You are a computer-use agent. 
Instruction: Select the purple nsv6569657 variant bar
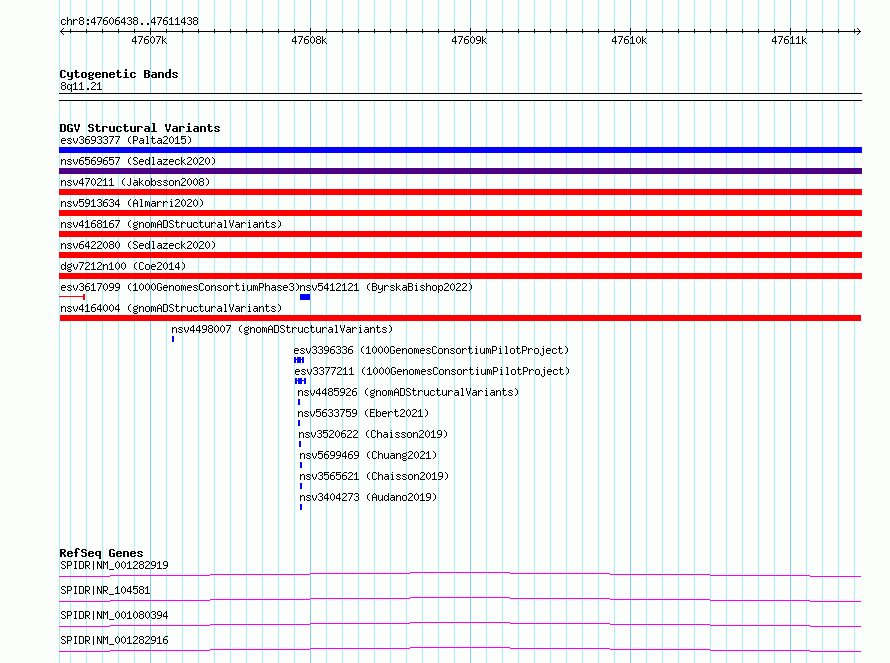click(x=460, y=171)
